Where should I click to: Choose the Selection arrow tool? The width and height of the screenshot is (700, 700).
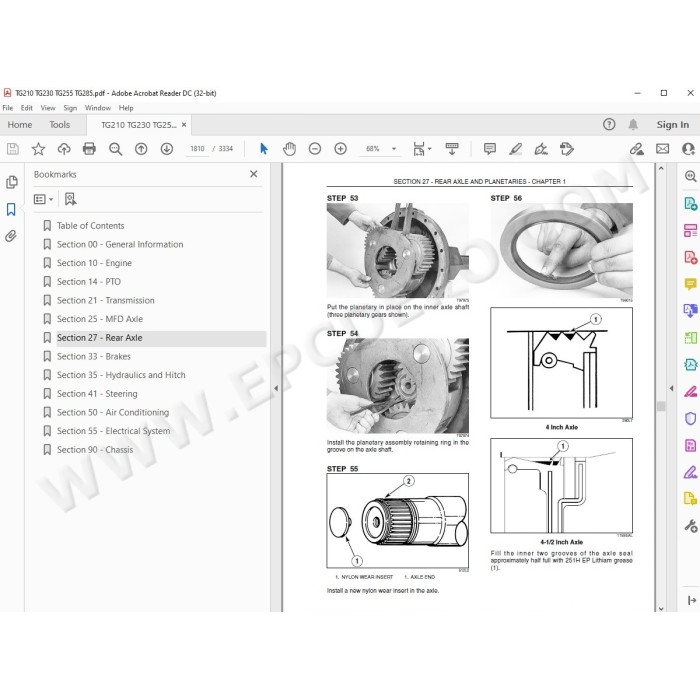(x=264, y=149)
